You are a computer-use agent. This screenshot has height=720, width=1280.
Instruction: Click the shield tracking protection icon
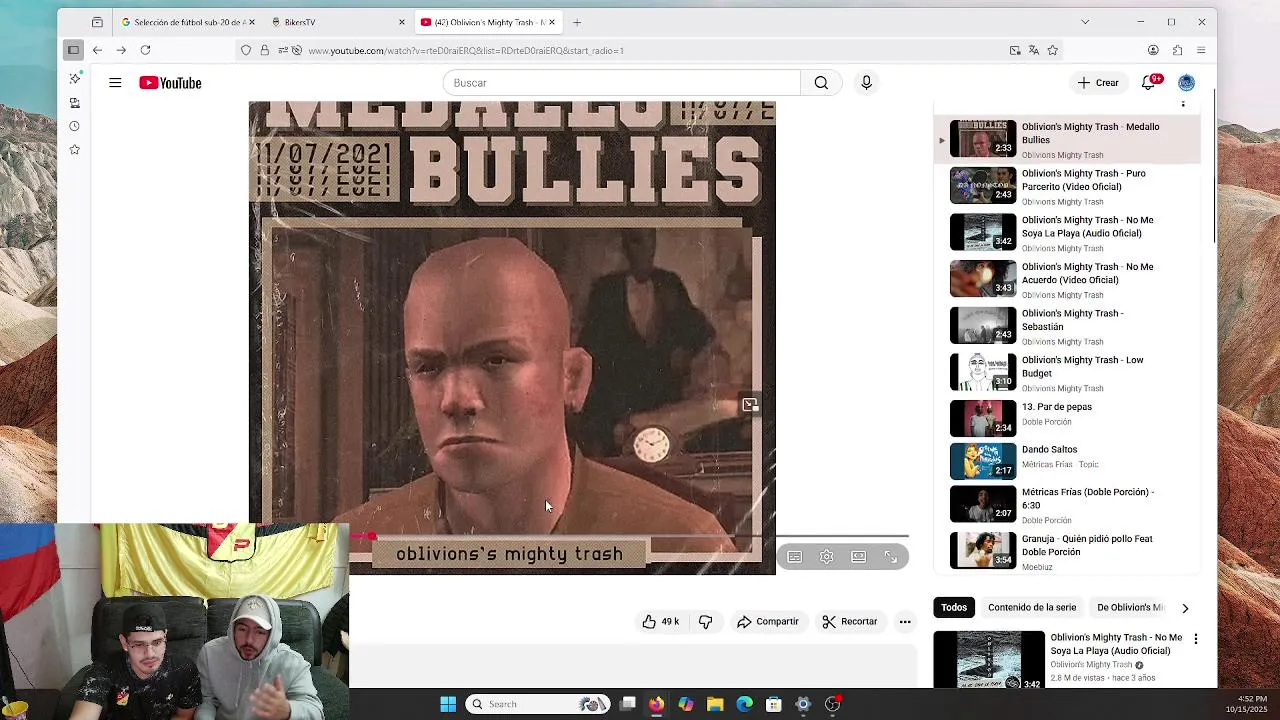click(x=246, y=50)
